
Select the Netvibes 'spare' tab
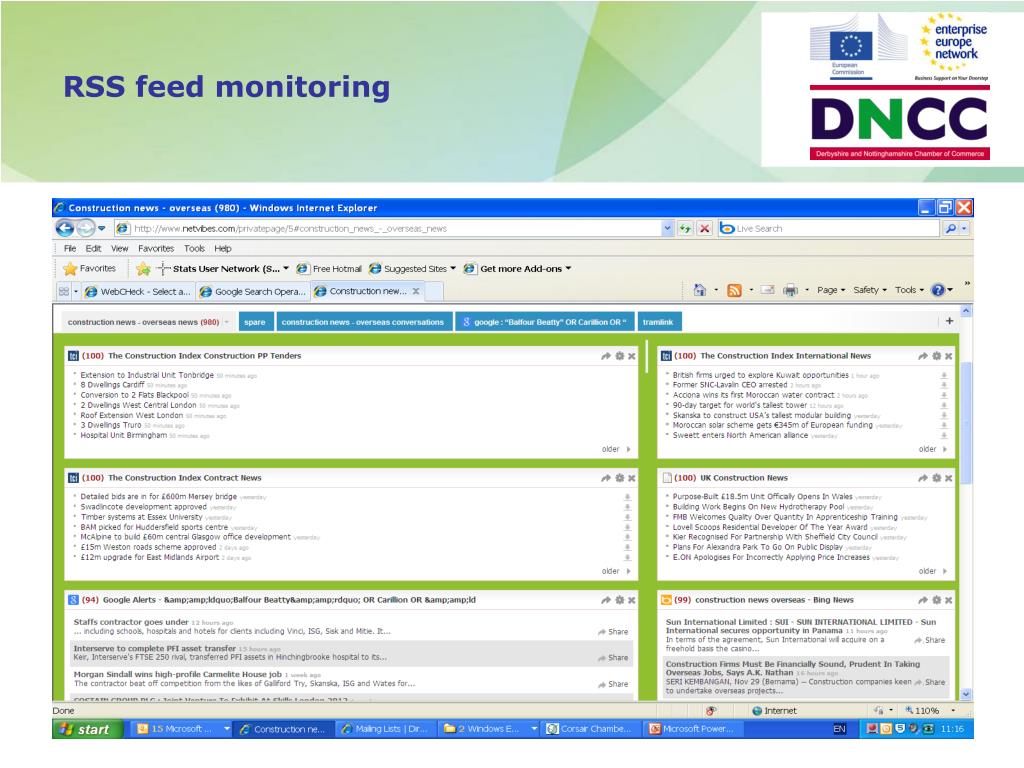click(255, 322)
